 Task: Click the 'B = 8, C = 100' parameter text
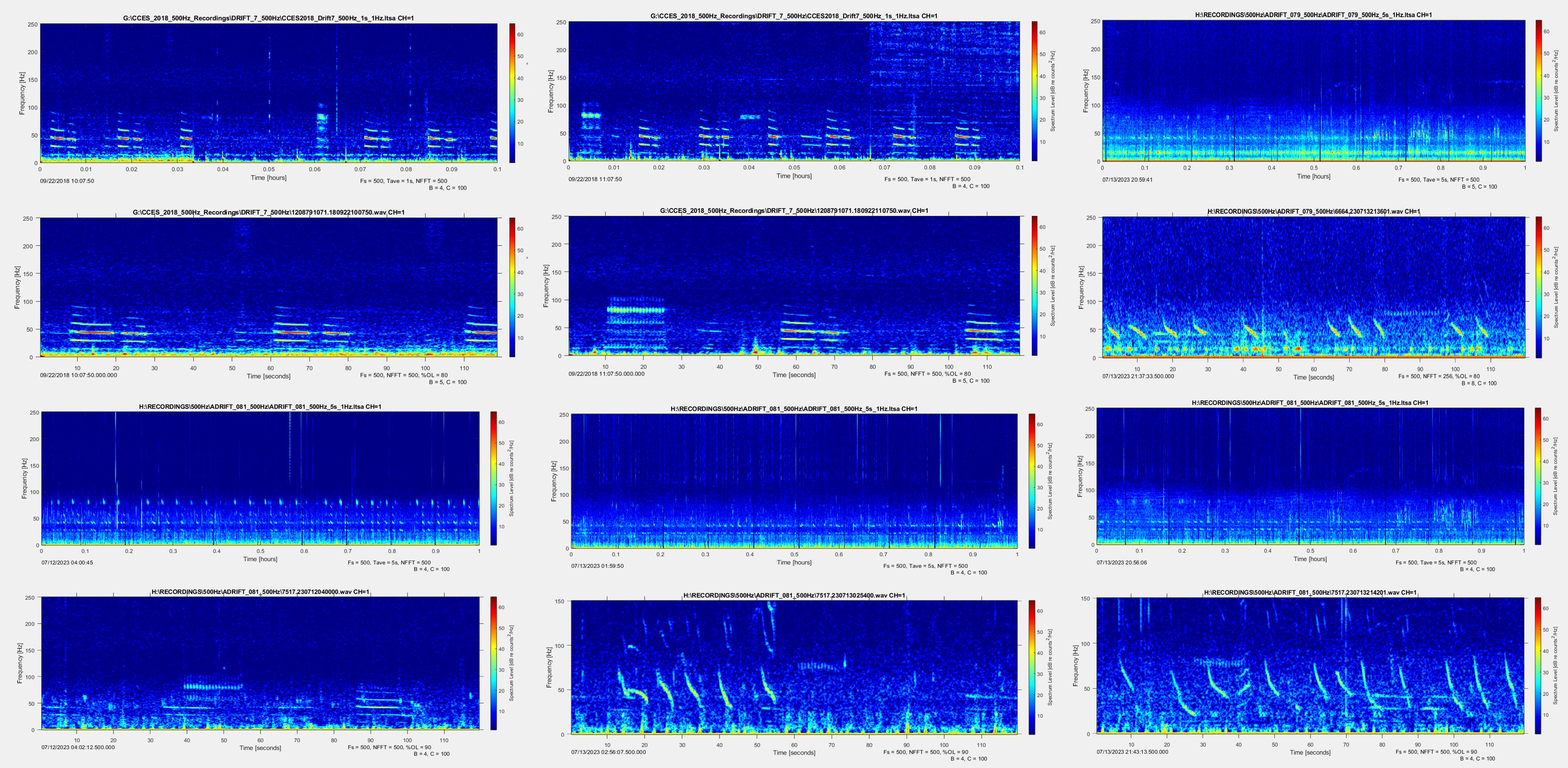pos(1479,383)
